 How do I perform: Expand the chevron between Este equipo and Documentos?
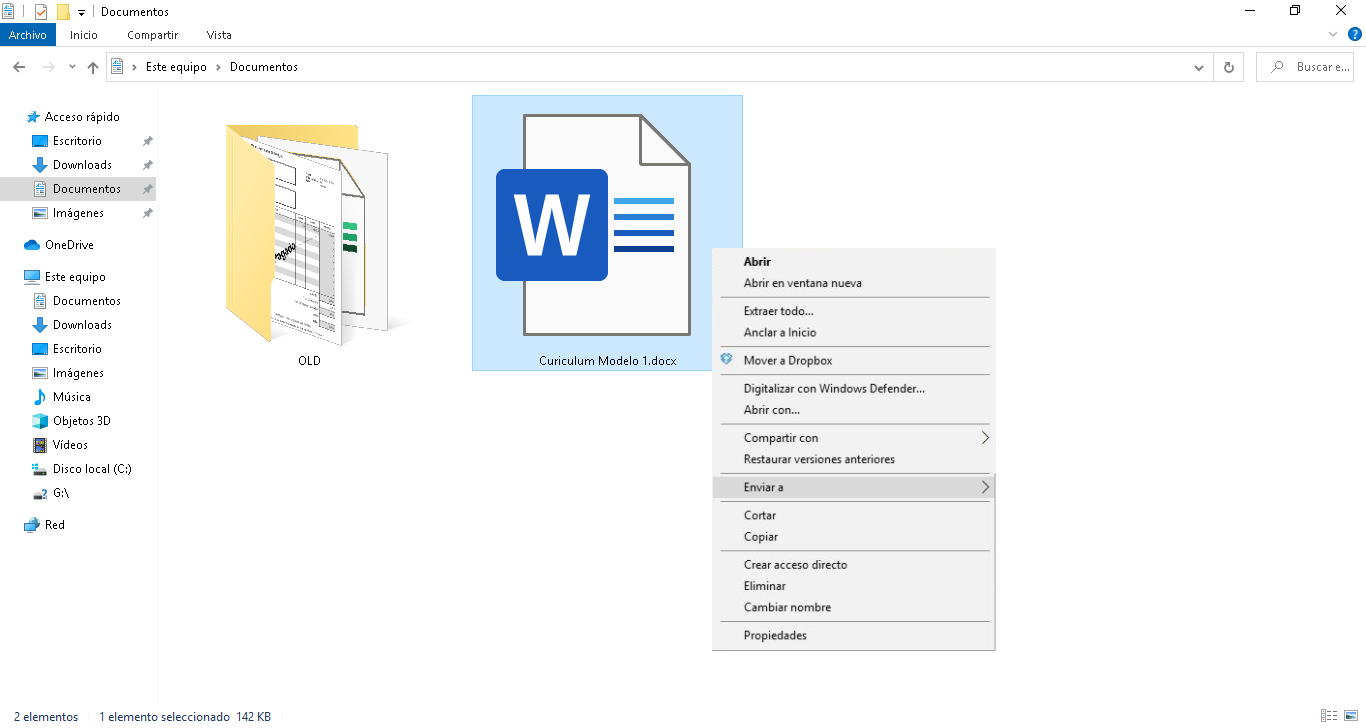coord(218,67)
